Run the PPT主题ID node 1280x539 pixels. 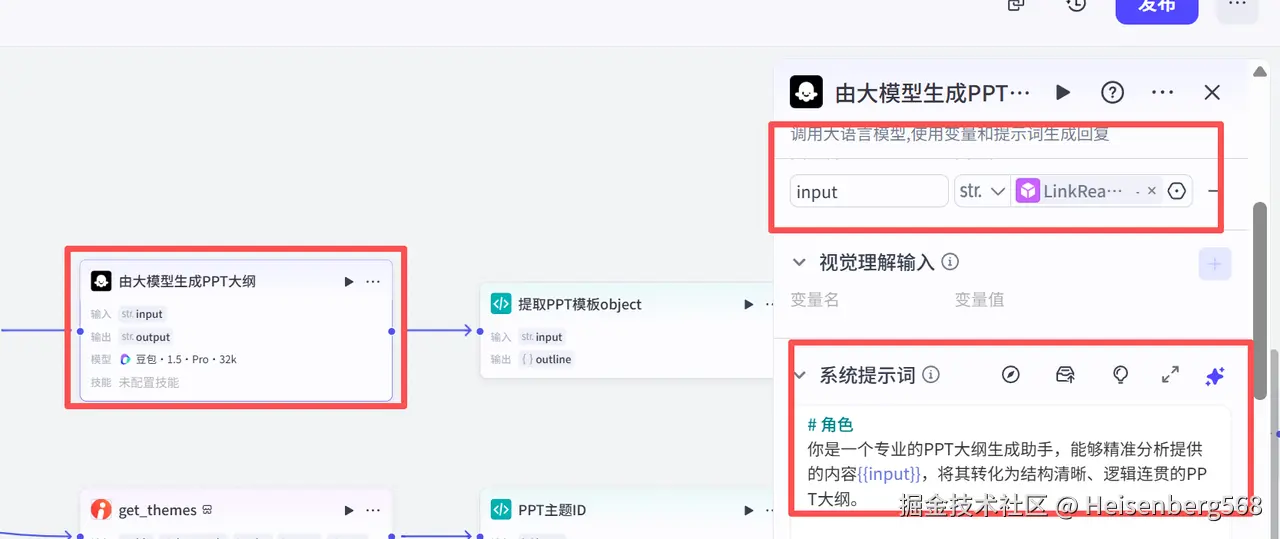(749, 510)
